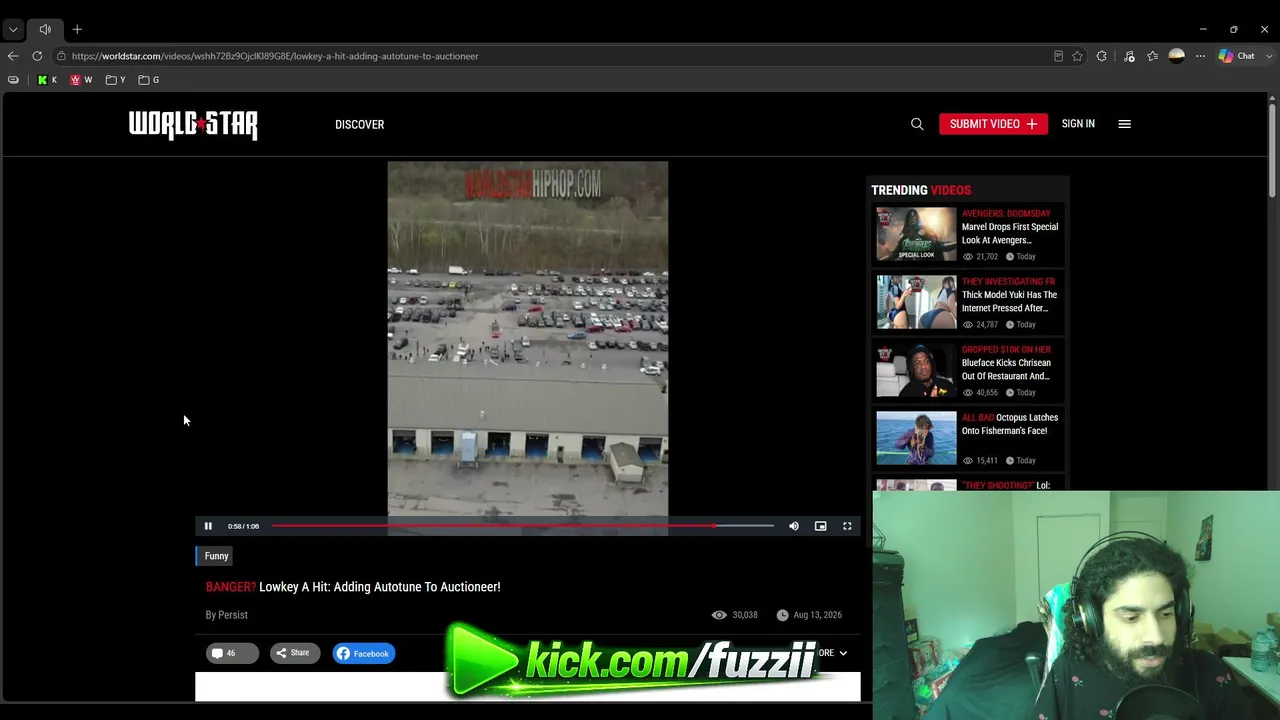1280x720 pixels.
Task: Go to the DISCOVER menu item
Action: click(x=359, y=125)
